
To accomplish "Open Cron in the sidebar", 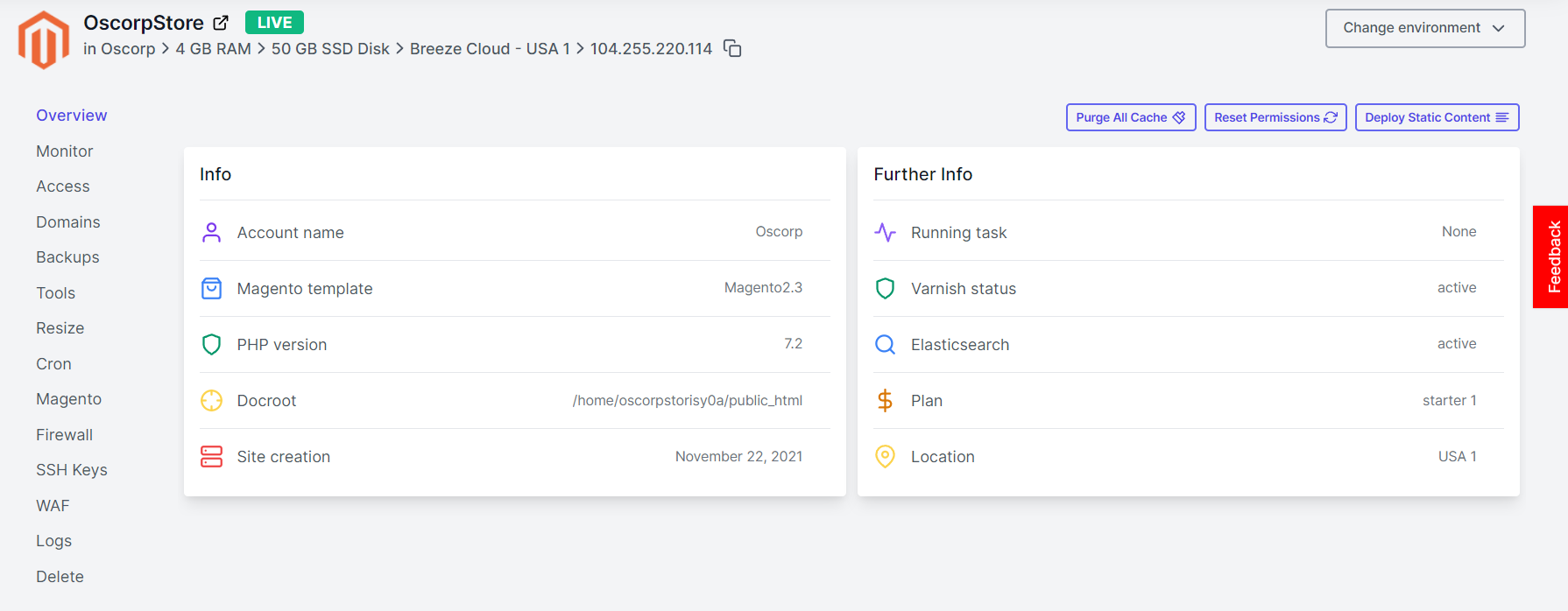I will 53,364.
